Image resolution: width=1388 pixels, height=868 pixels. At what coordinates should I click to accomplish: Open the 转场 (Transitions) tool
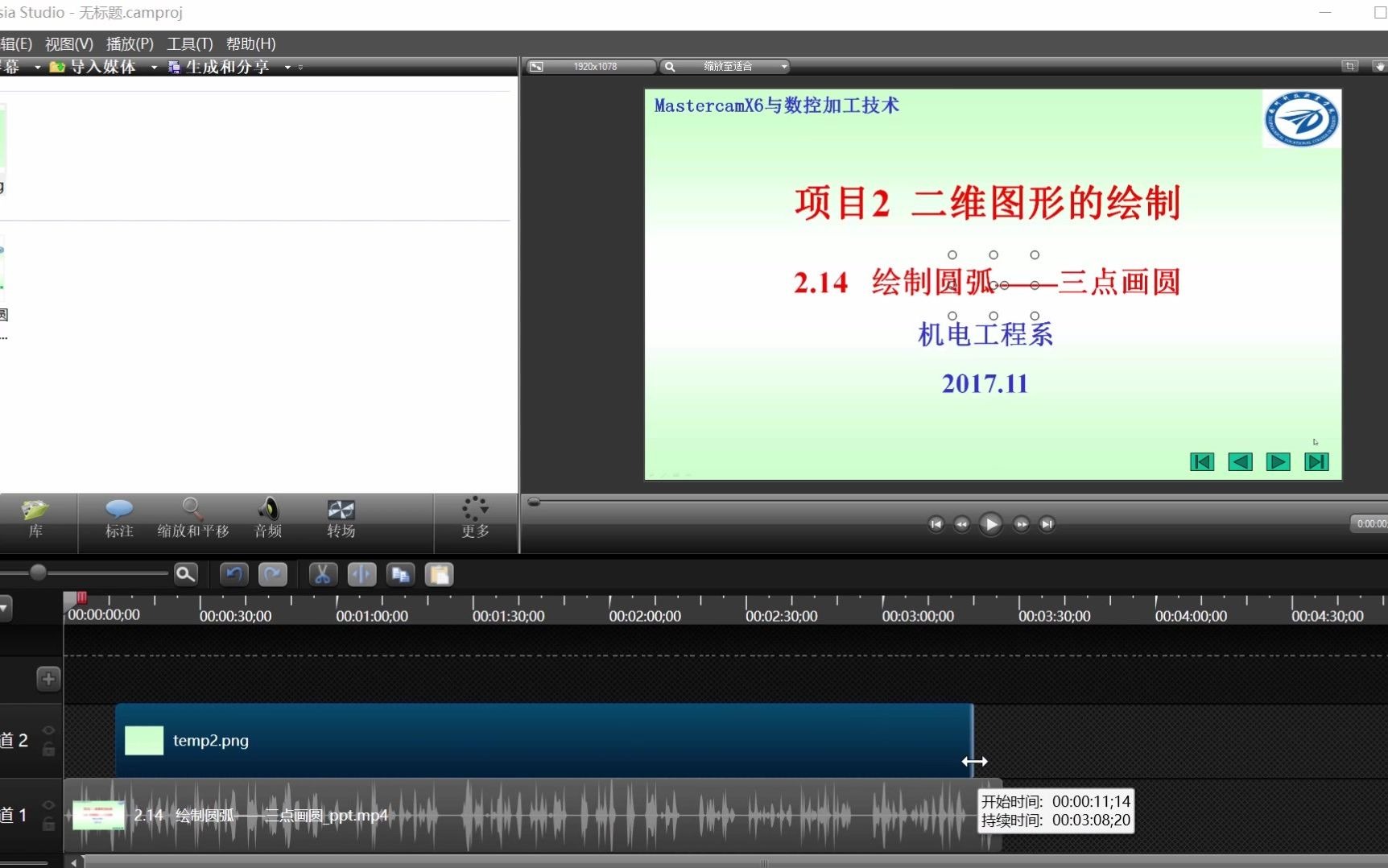pyautogui.click(x=341, y=519)
